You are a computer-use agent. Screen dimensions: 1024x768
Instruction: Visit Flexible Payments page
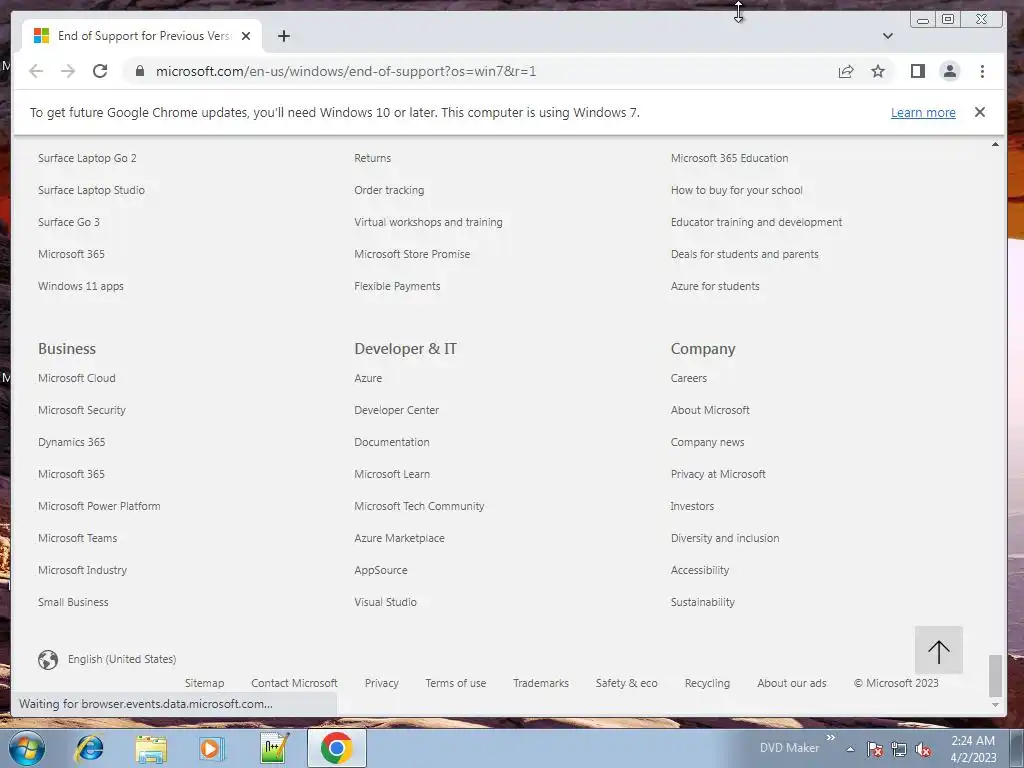(397, 286)
